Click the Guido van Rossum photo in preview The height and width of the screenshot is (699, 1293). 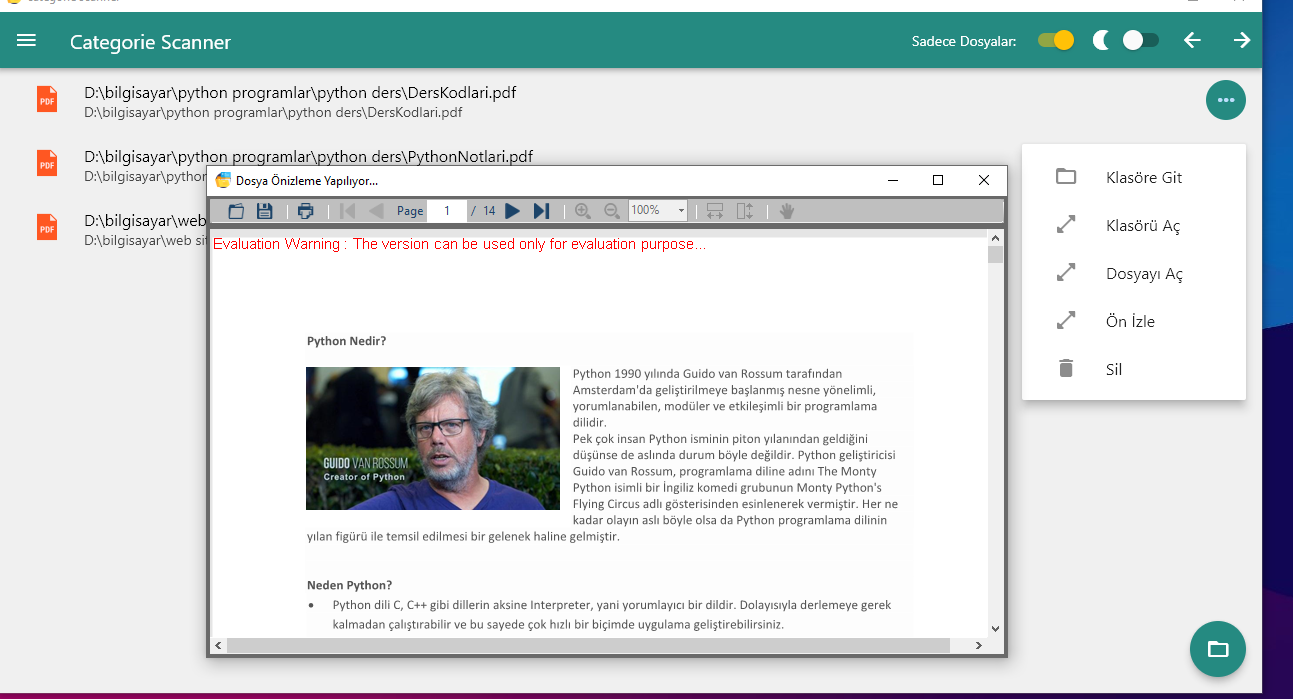pos(433,439)
